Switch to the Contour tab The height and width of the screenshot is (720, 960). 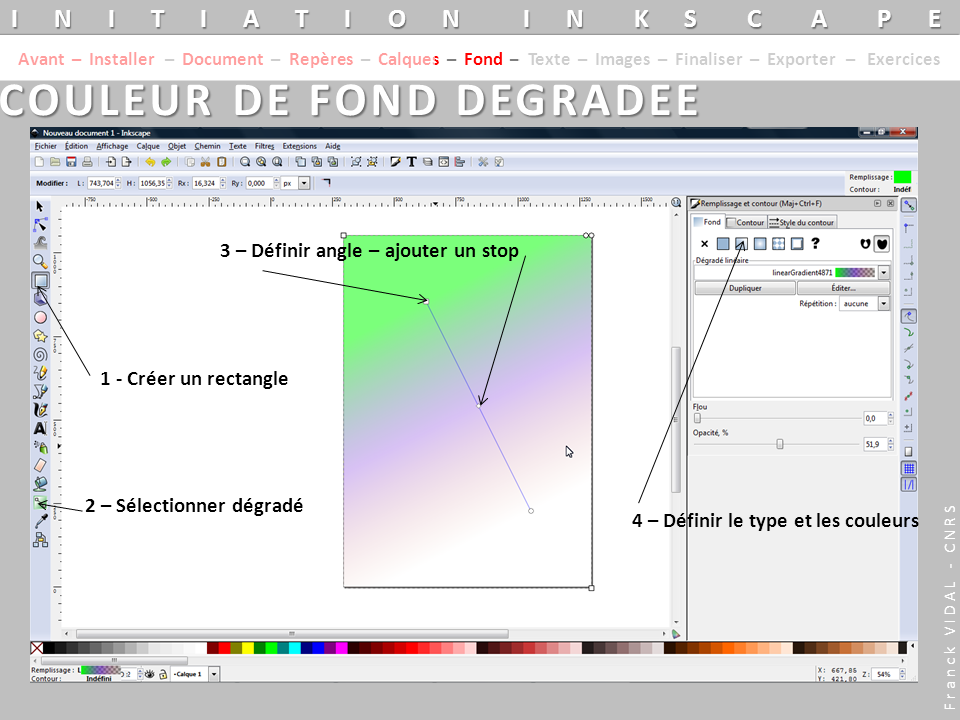point(746,222)
